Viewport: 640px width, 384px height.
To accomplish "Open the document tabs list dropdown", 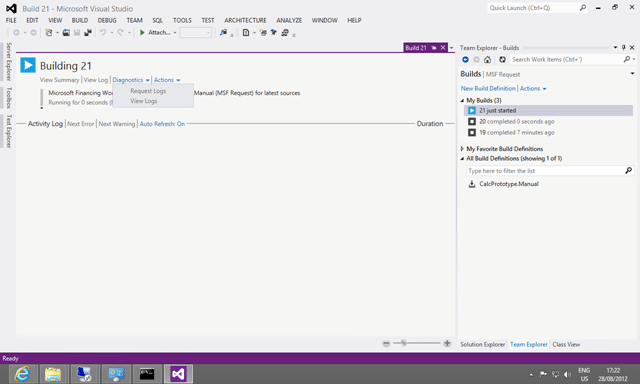I will coord(451,48).
